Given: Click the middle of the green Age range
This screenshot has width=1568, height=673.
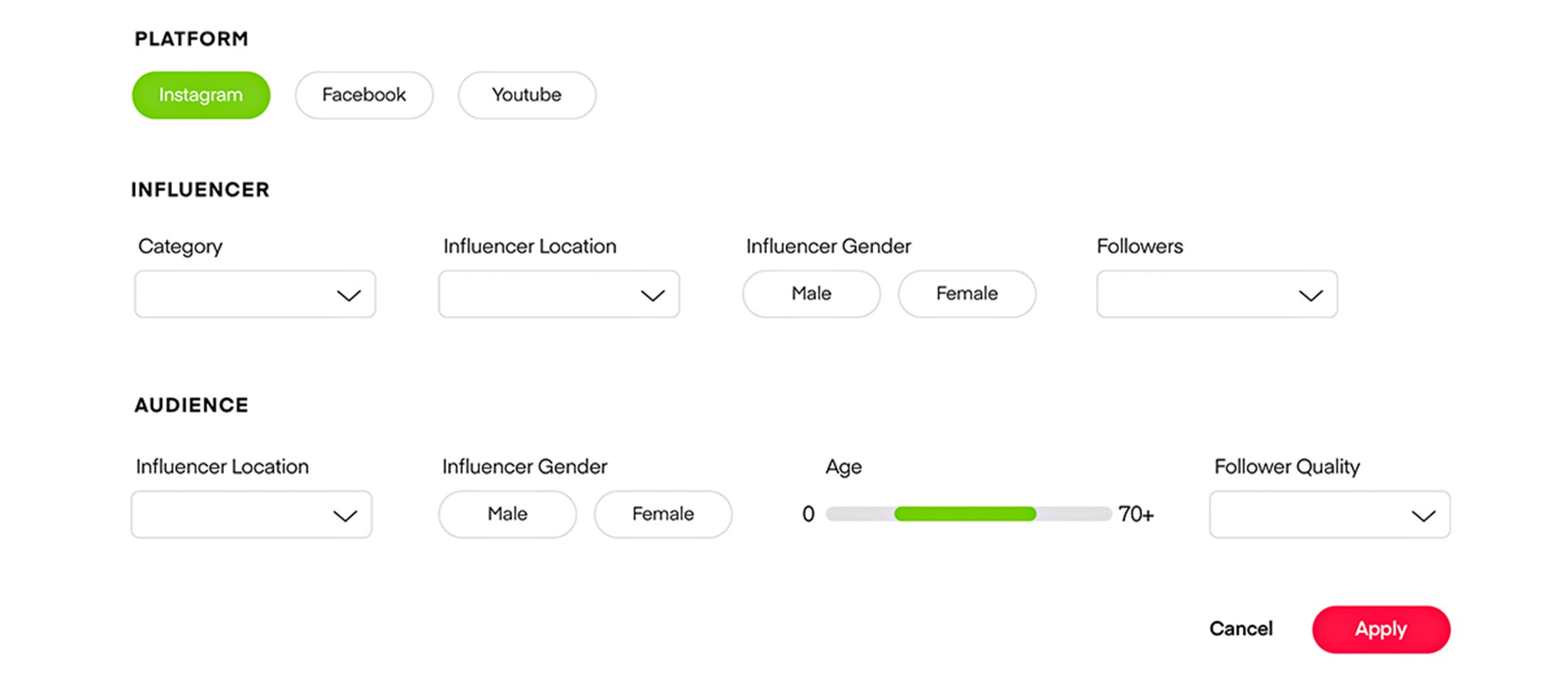Looking at the screenshot, I should tap(964, 514).
